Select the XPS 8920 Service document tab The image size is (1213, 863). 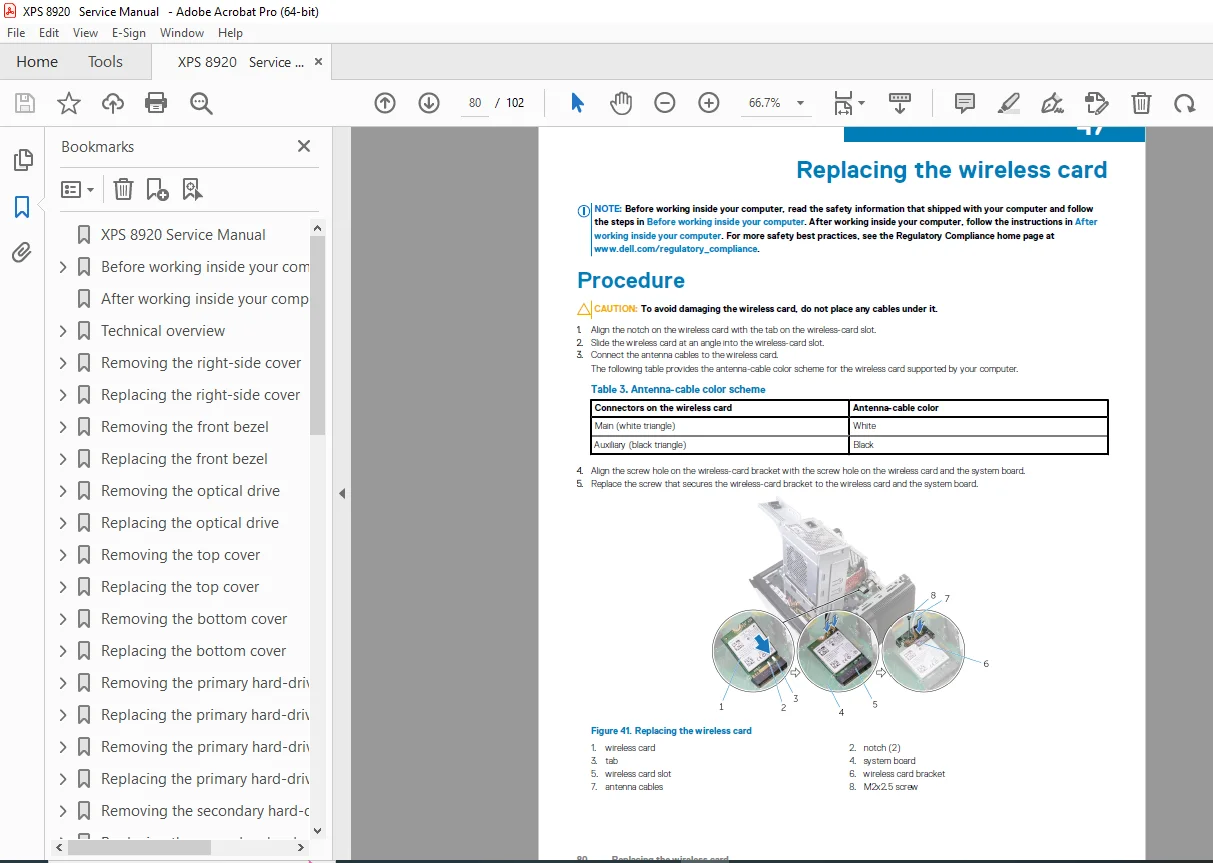[x=240, y=62]
